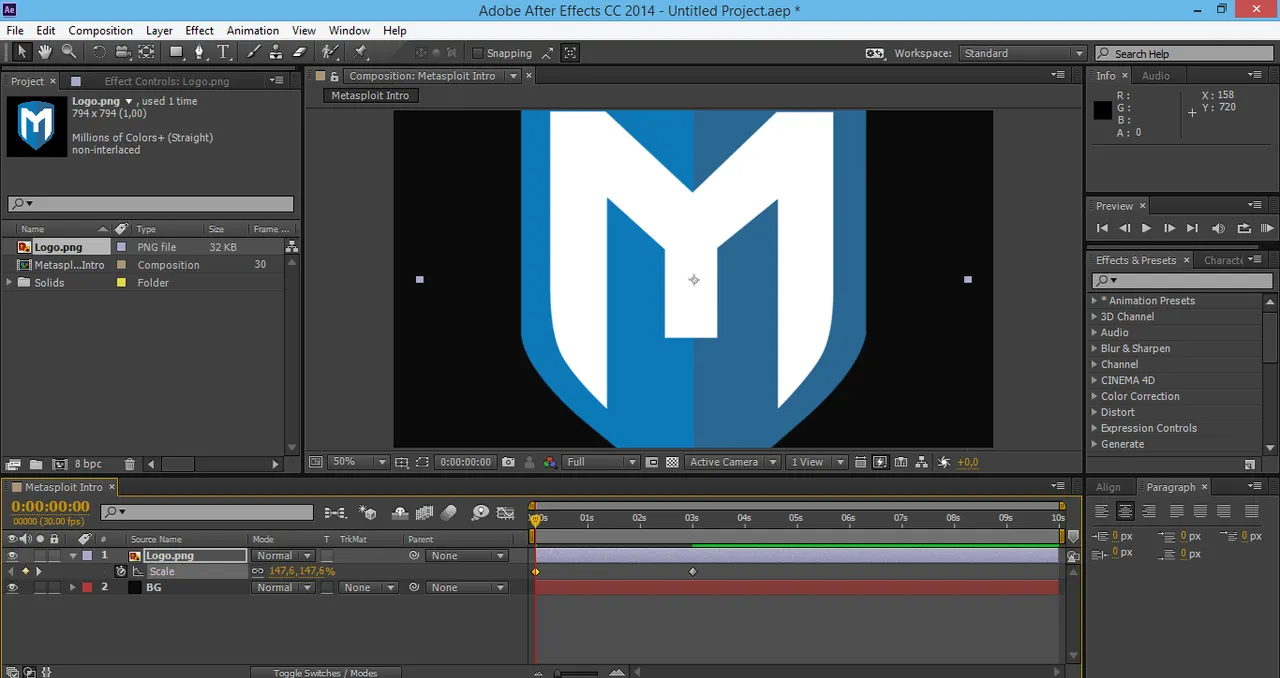Show channel and color management settings
The image size is (1280, 678).
coord(549,462)
